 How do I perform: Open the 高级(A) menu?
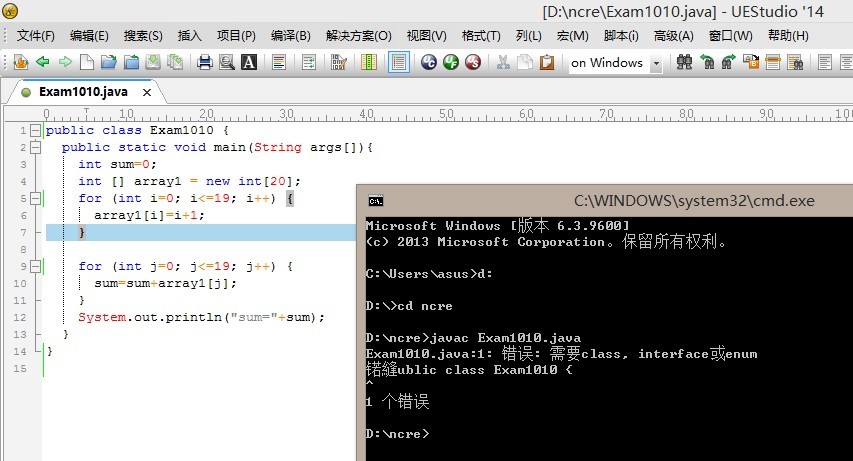coord(673,35)
